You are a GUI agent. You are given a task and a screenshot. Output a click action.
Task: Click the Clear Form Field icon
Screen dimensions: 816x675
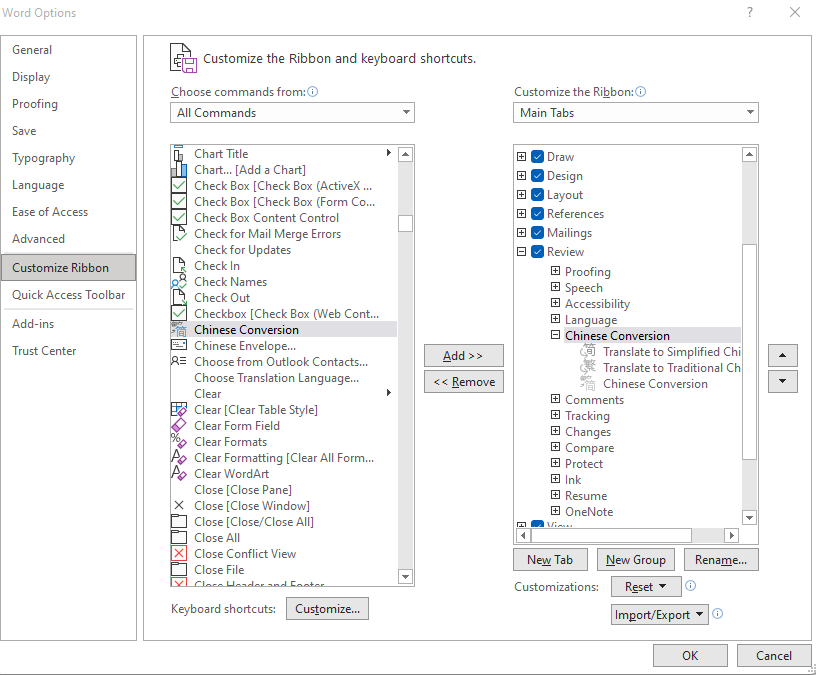(179, 426)
